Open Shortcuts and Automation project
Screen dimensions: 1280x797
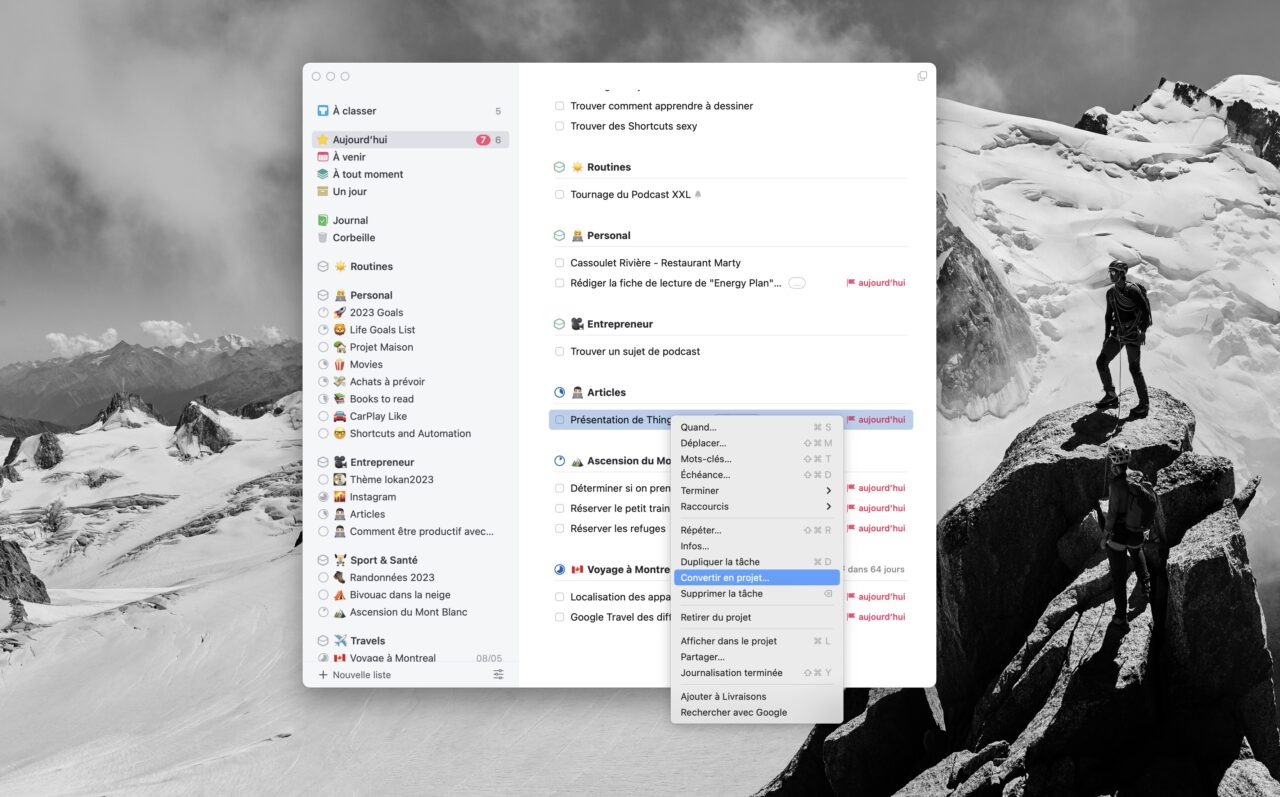click(x=411, y=434)
